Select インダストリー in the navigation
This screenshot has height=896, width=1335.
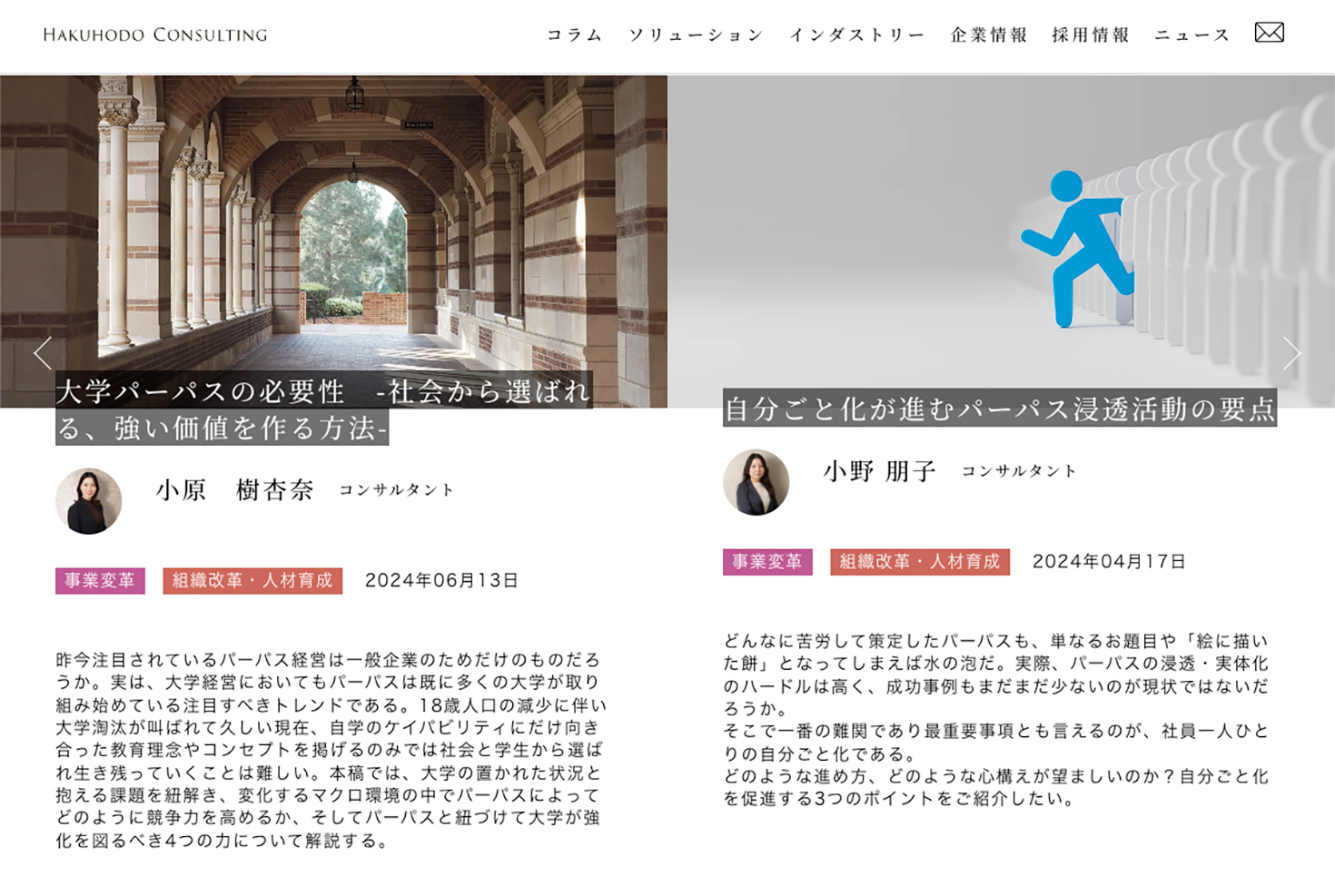pyautogui.click(x=856, y=35)
